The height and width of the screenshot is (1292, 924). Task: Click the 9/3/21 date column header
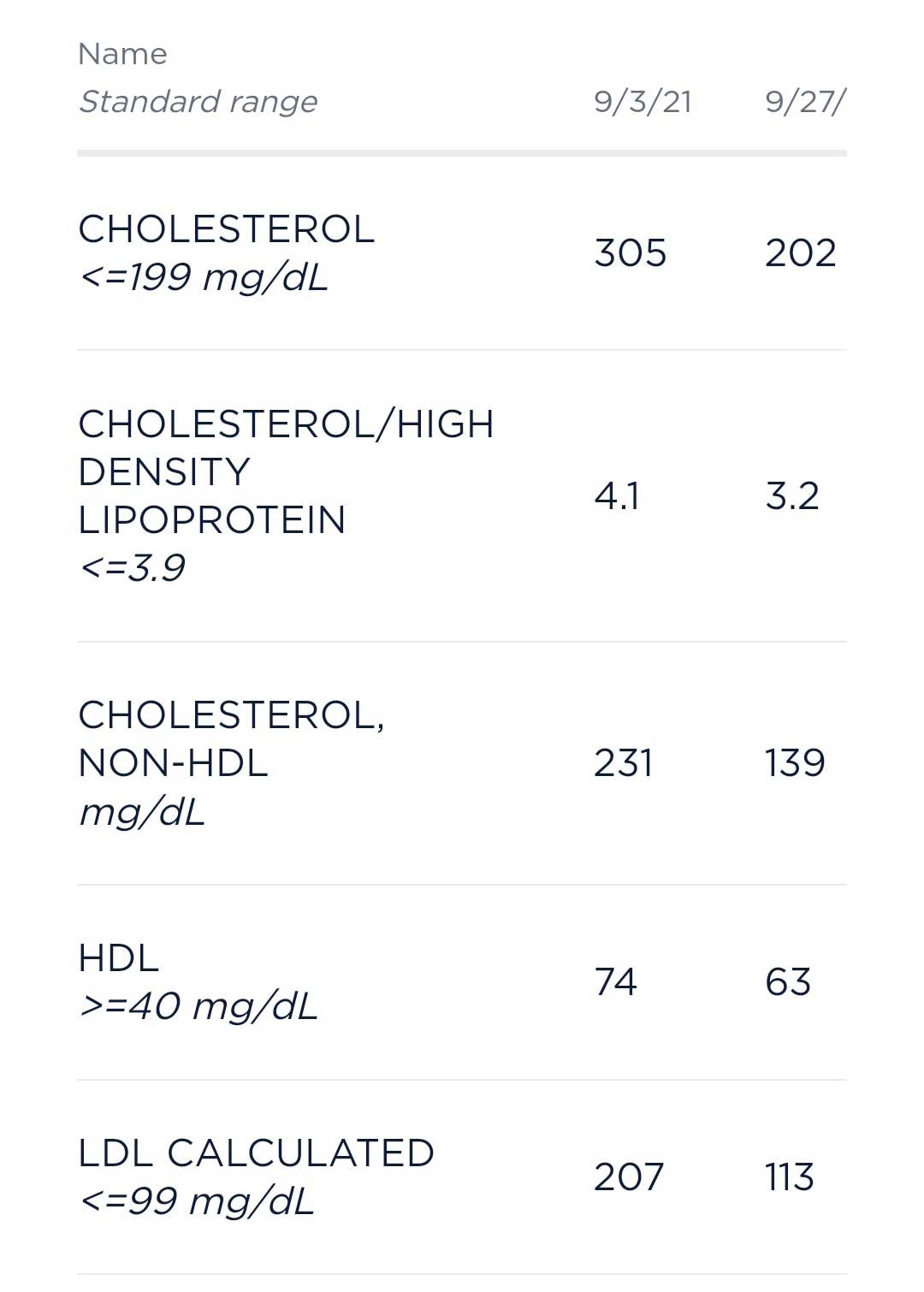click(643, 102)
